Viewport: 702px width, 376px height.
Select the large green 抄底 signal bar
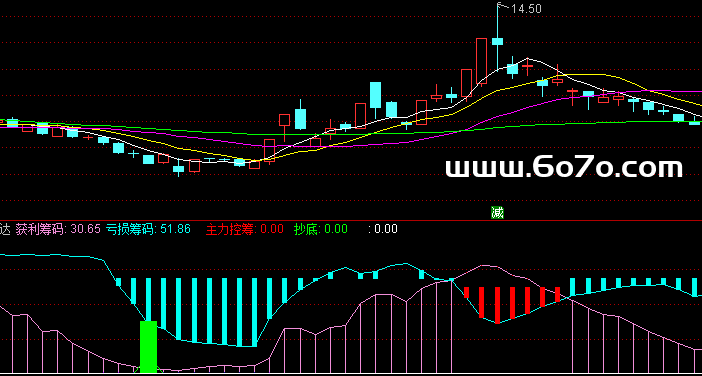pos(149,346)
